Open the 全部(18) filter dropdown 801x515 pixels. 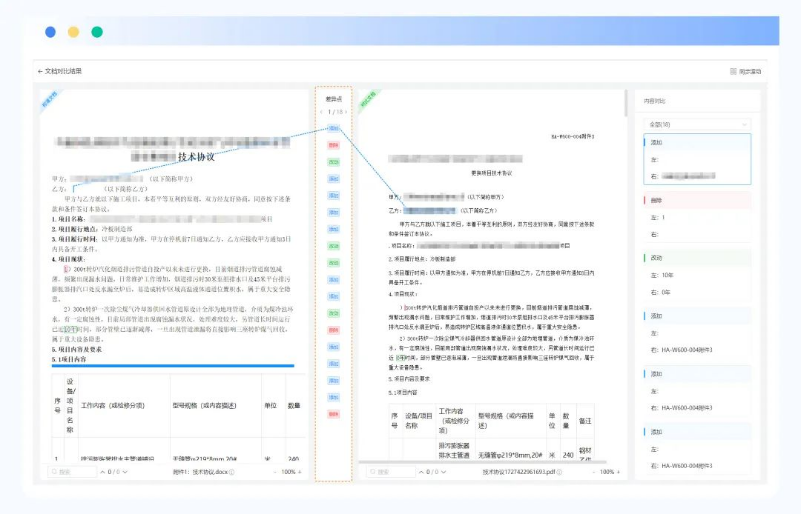696,124
